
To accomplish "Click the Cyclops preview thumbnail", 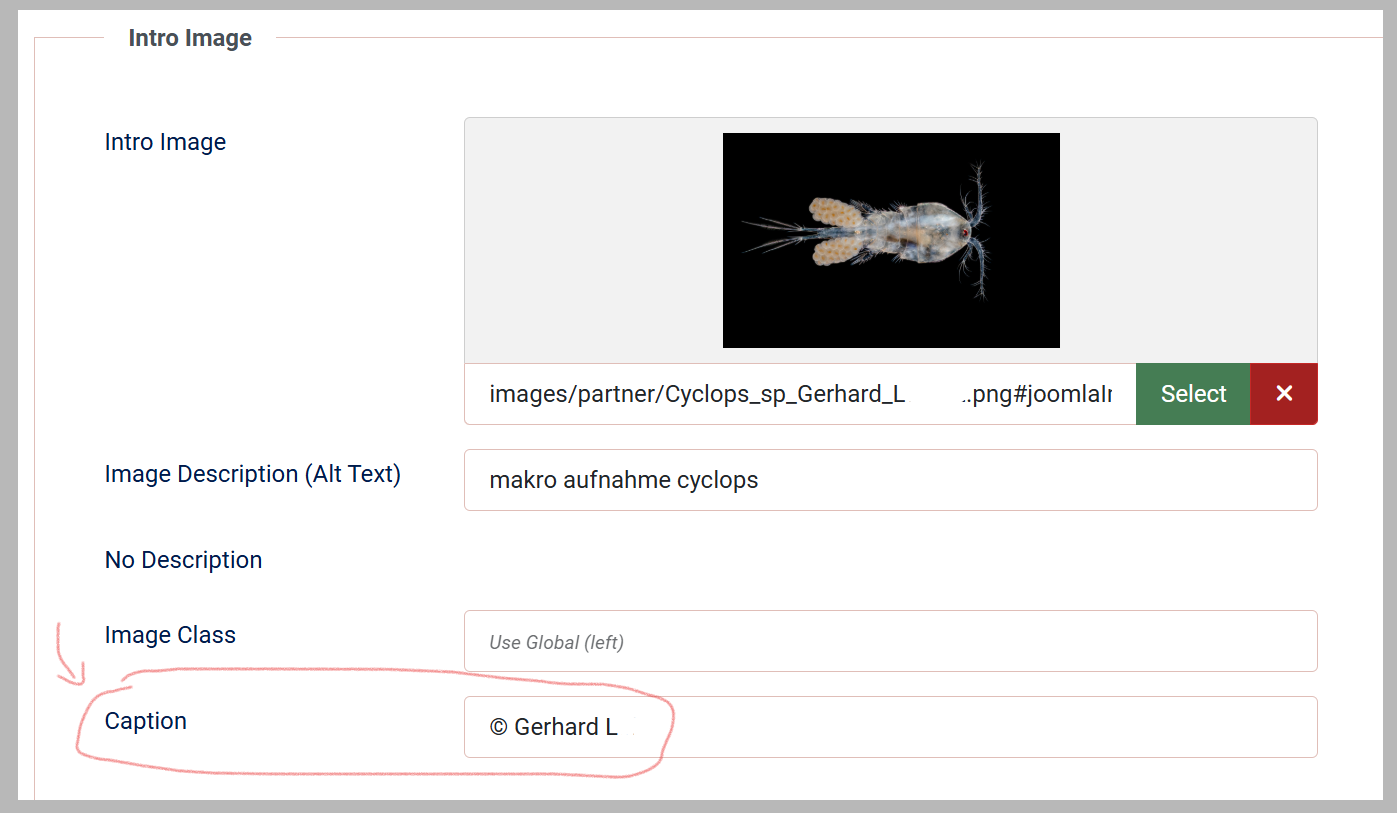I will [890, 240].
